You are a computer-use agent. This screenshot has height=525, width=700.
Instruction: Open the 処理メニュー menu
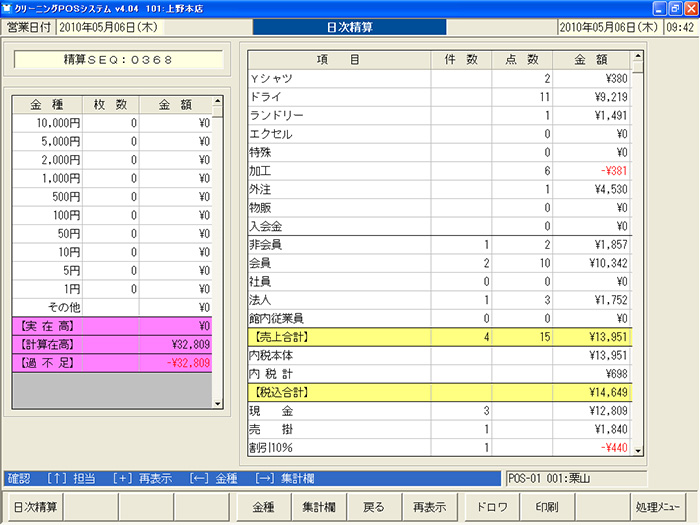click(x=657, y=507)
